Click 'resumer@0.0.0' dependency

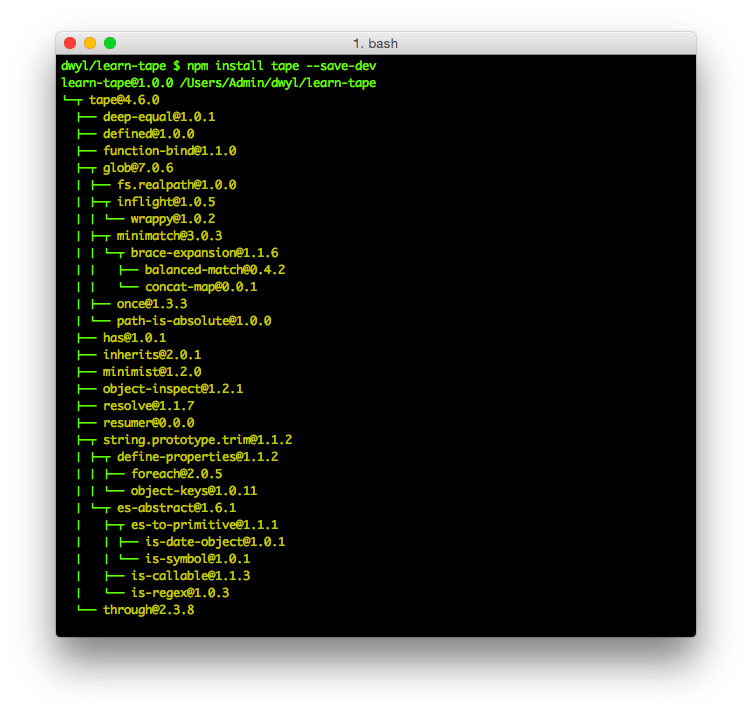click(149, 423)
